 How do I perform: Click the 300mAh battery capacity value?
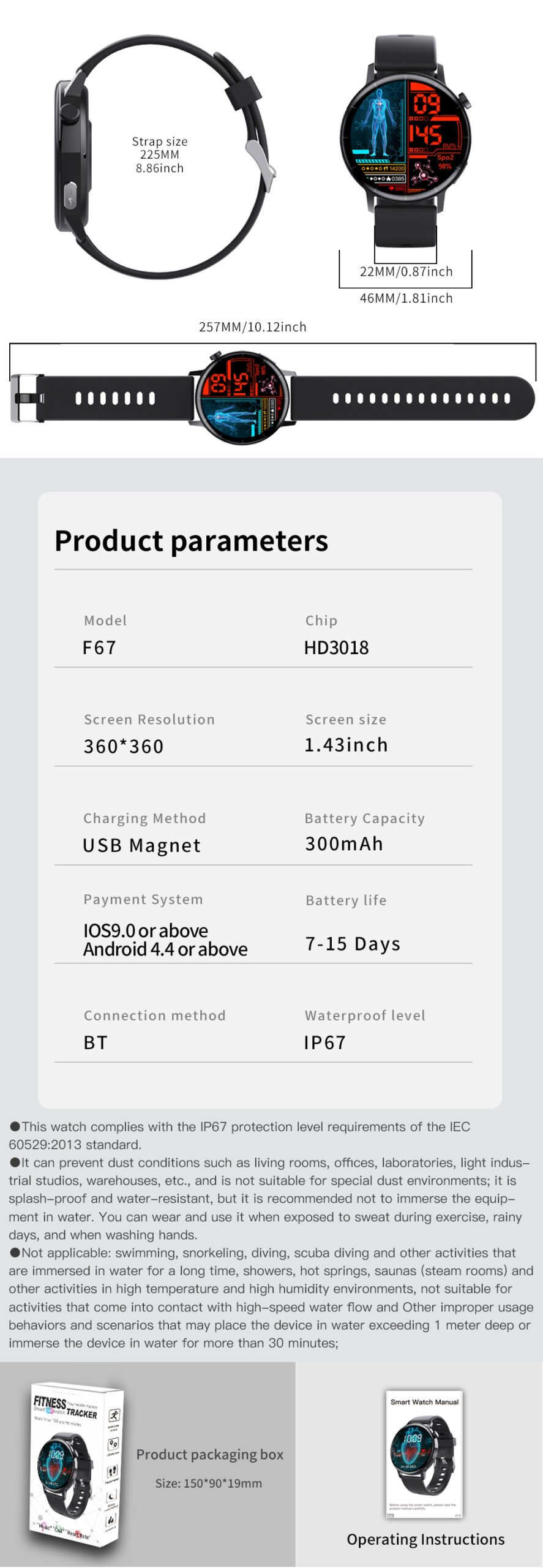344,844
